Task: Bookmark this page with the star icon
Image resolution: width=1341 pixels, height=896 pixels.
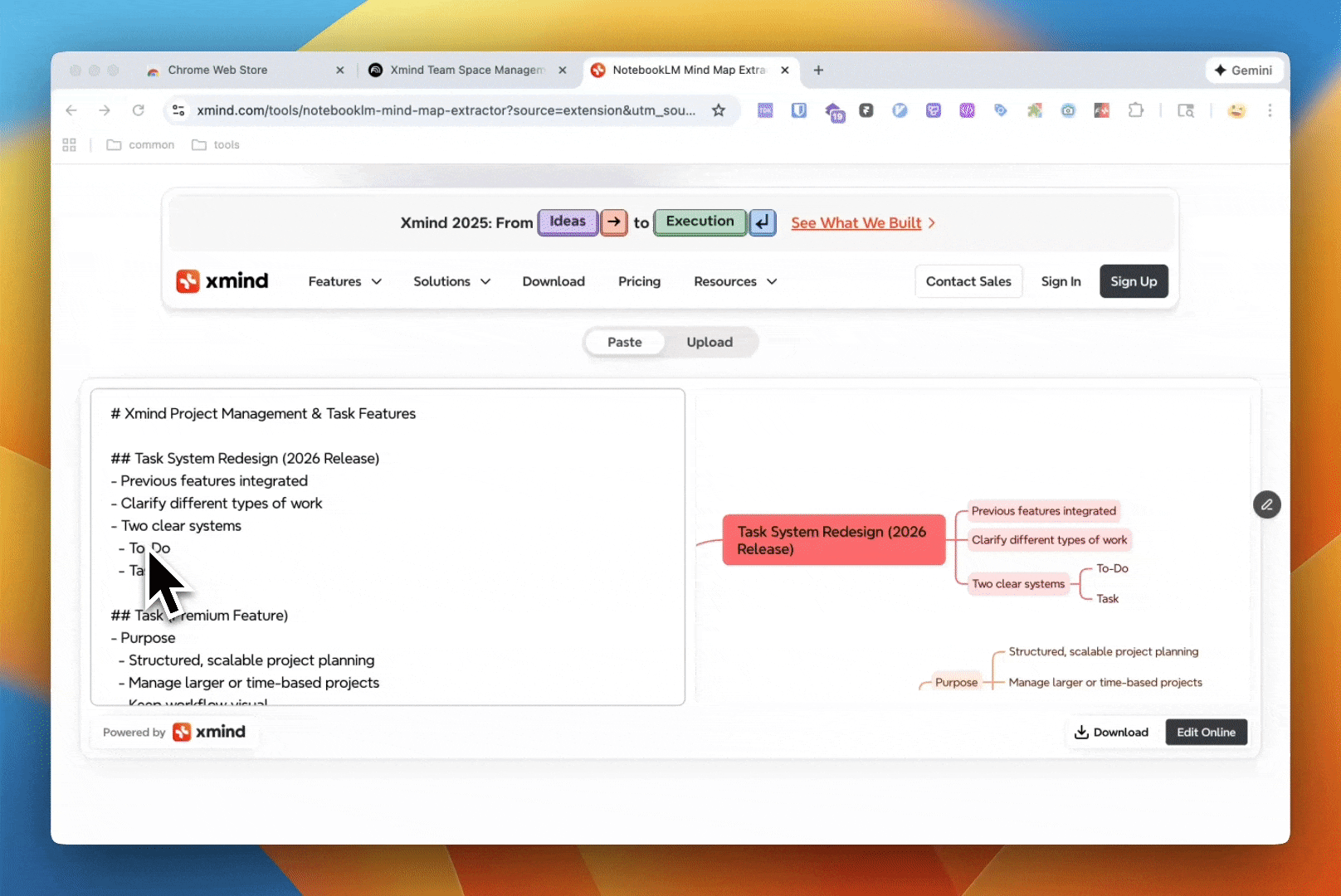Action: tap(719, 110)
